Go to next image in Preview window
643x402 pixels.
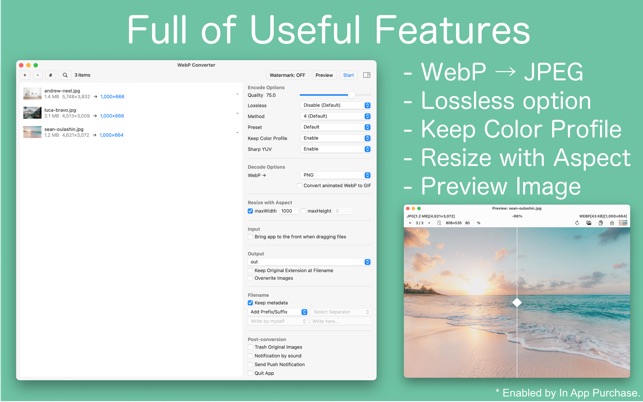[429, 223]
